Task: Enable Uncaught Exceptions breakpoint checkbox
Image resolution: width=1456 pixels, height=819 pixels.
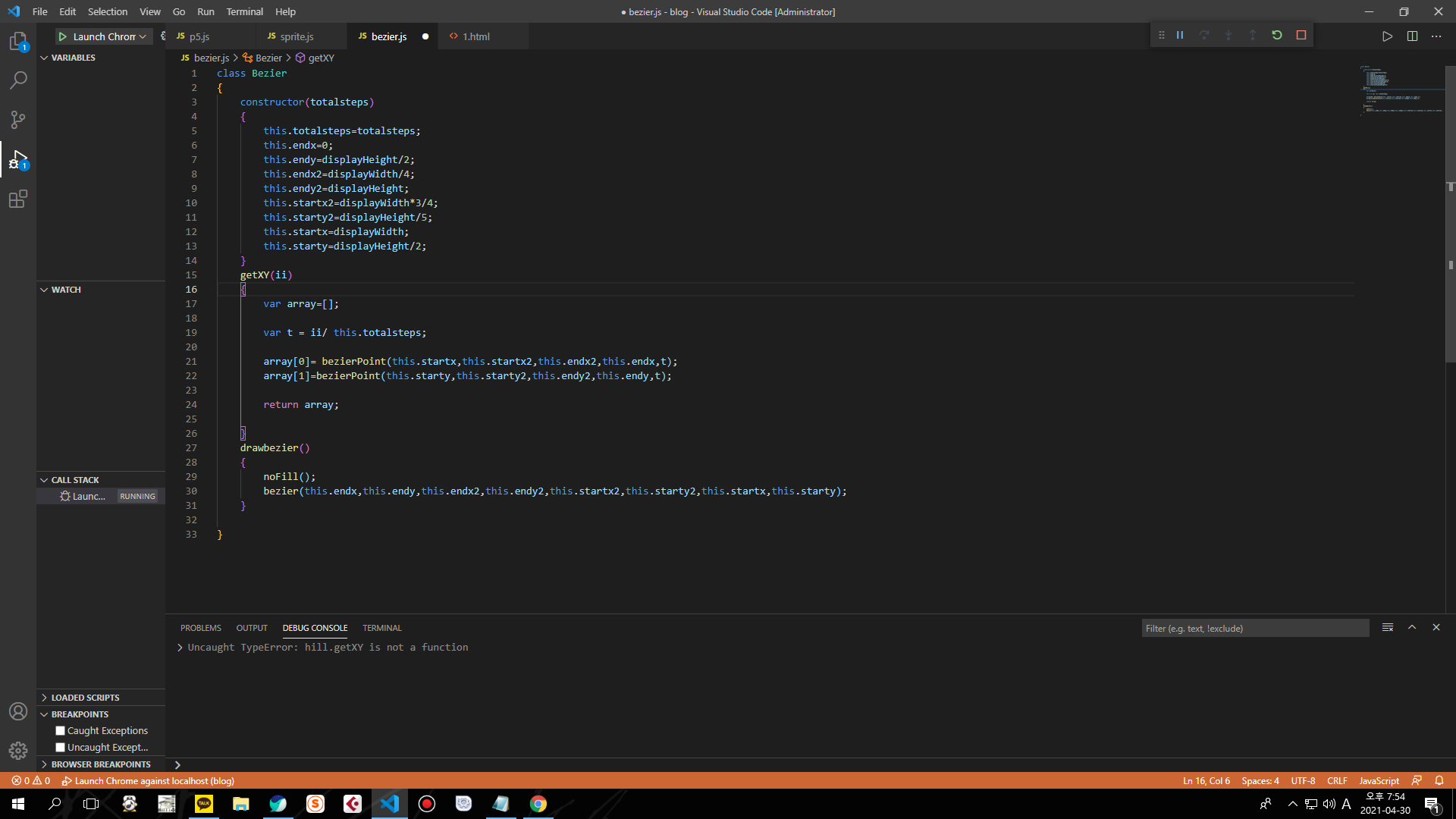Action: 61,748
